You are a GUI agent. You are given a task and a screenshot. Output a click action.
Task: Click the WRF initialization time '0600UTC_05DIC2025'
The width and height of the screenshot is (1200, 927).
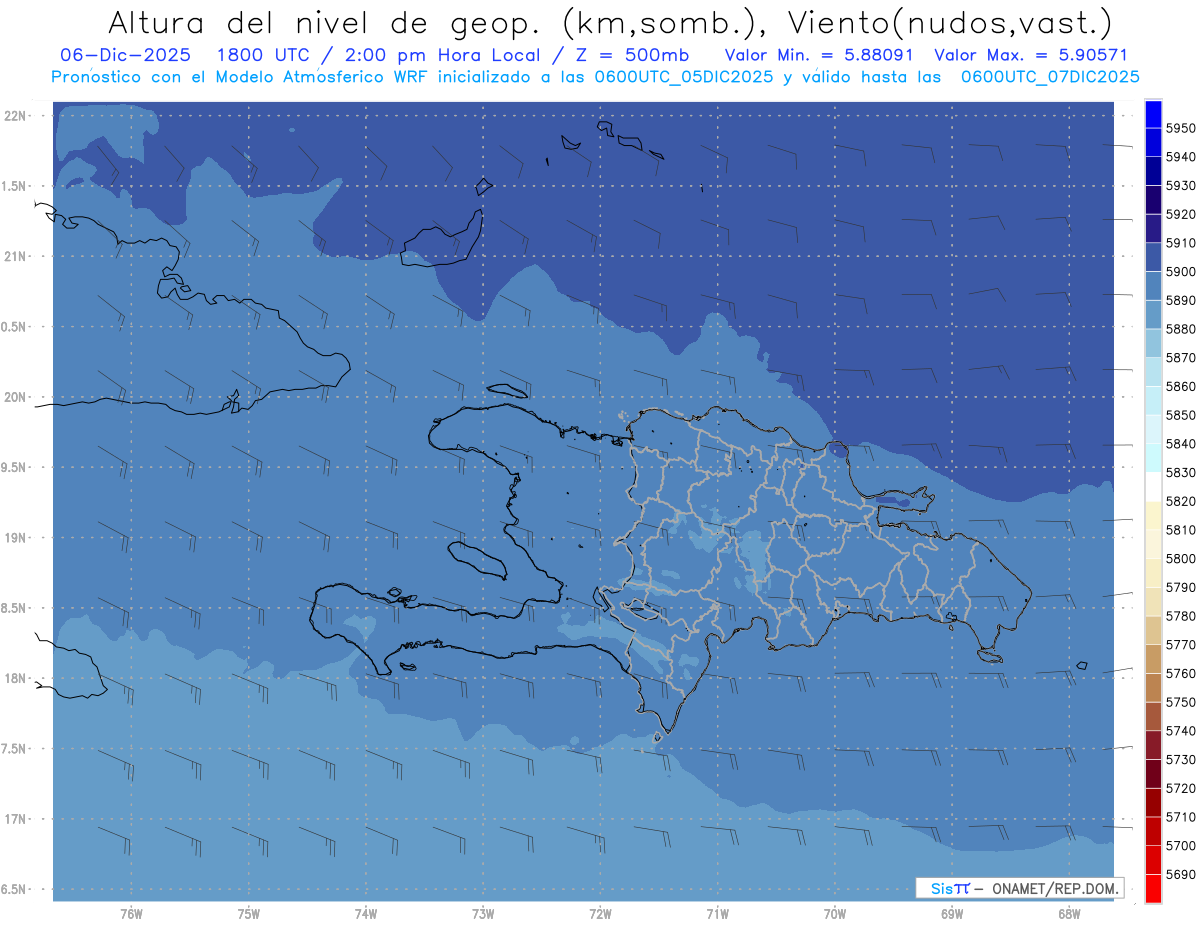[683, 77]
